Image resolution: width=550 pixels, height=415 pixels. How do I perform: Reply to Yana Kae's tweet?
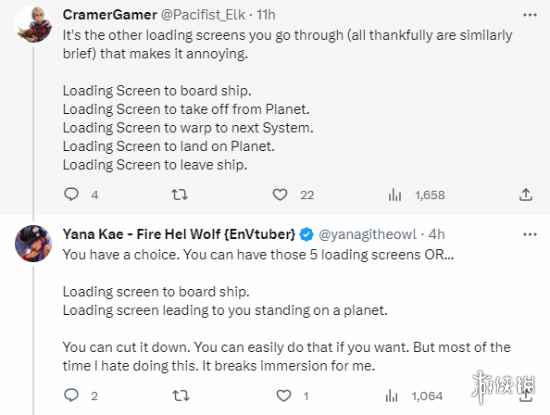(71, 395)
